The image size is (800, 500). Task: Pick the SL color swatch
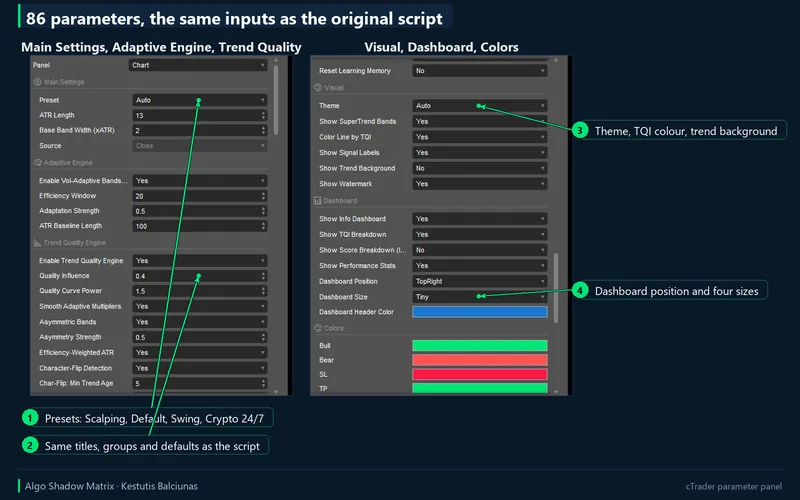(480, 374)
